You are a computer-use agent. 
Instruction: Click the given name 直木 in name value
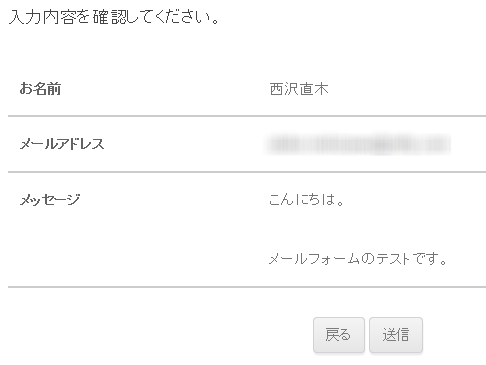click(x=314, y=89)
